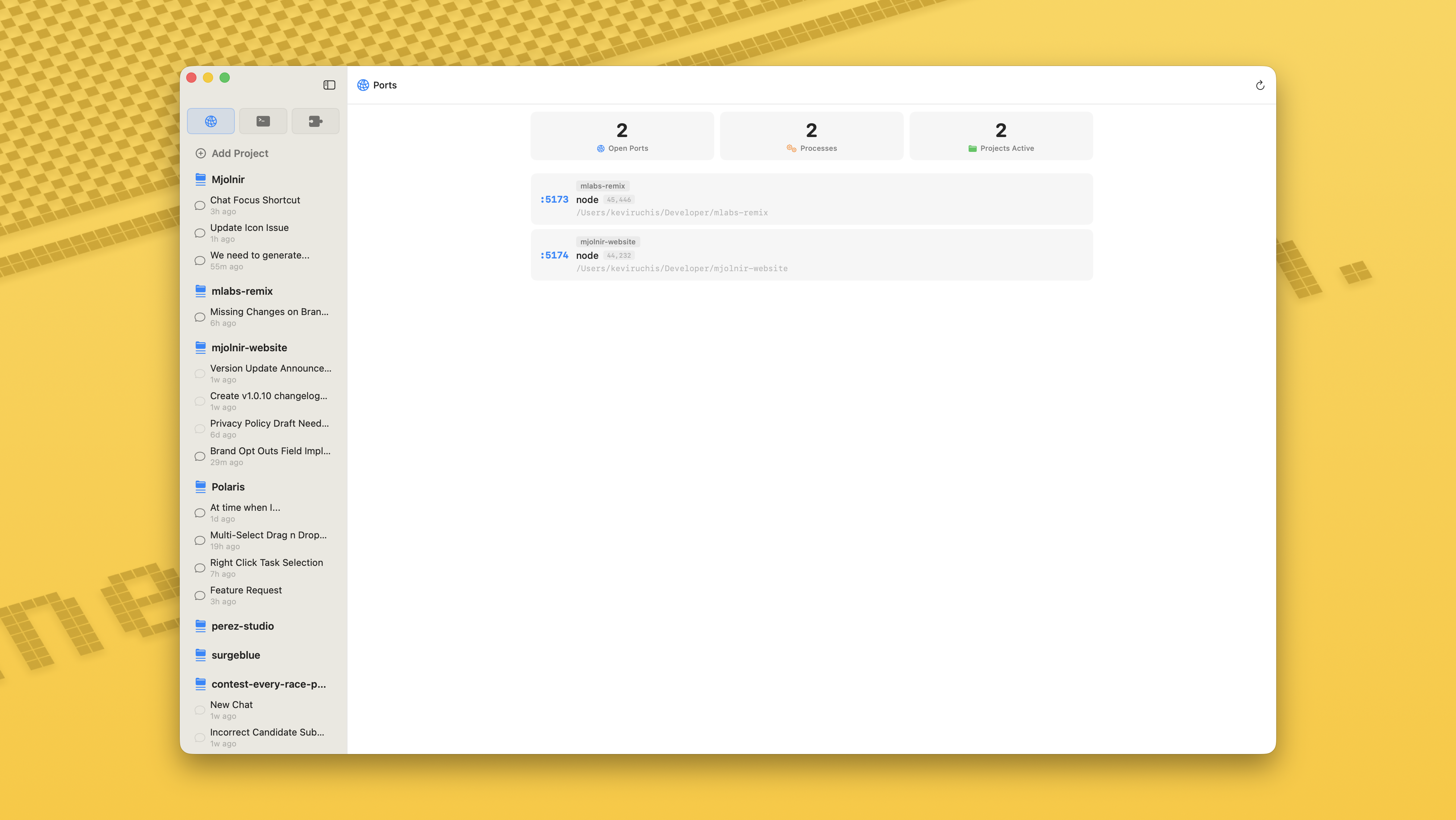This screenshot has height=820, width=1456.
Task: Click the Open Ports stat card
Action: pos(622,136)
